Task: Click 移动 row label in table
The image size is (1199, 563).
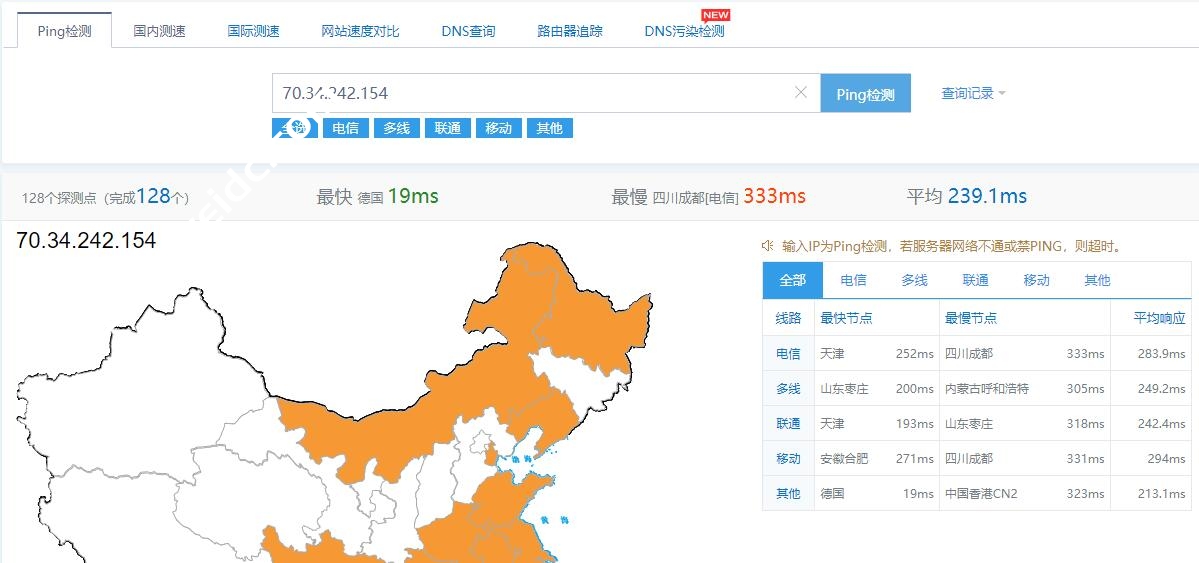Action: point(788,458)
